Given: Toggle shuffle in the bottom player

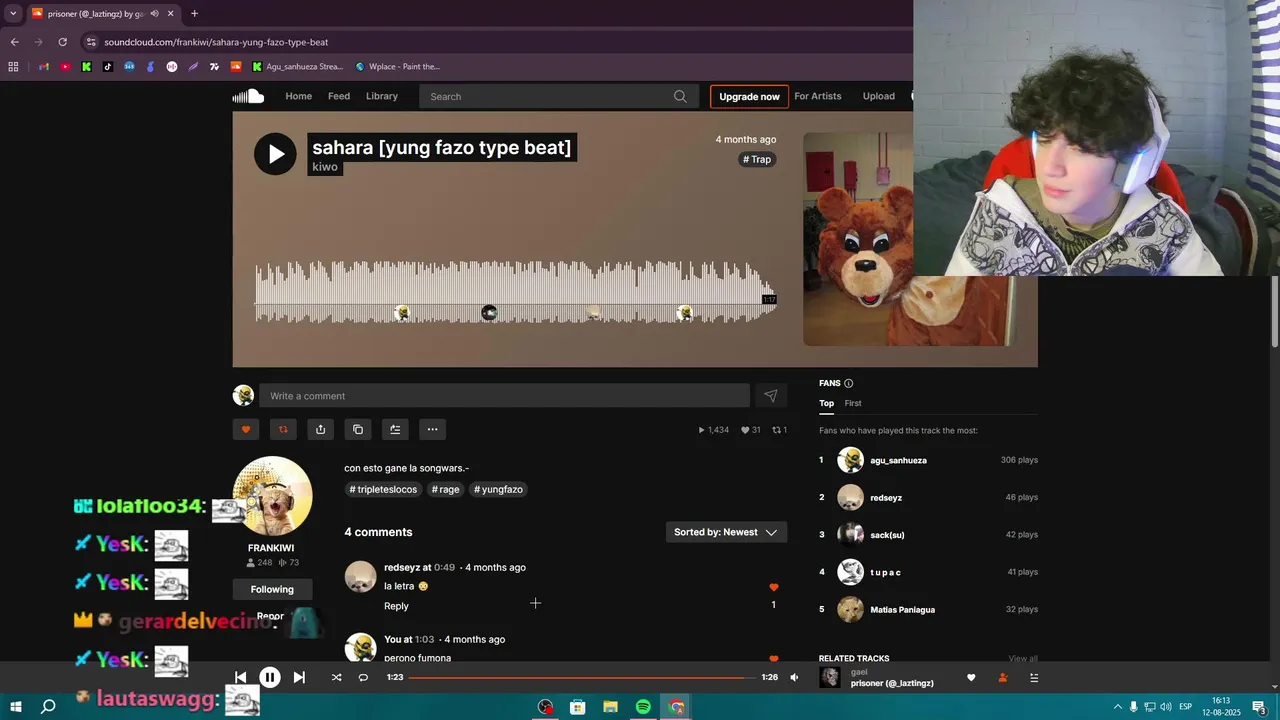Looking at the screenshot, I should click(336, 677).
